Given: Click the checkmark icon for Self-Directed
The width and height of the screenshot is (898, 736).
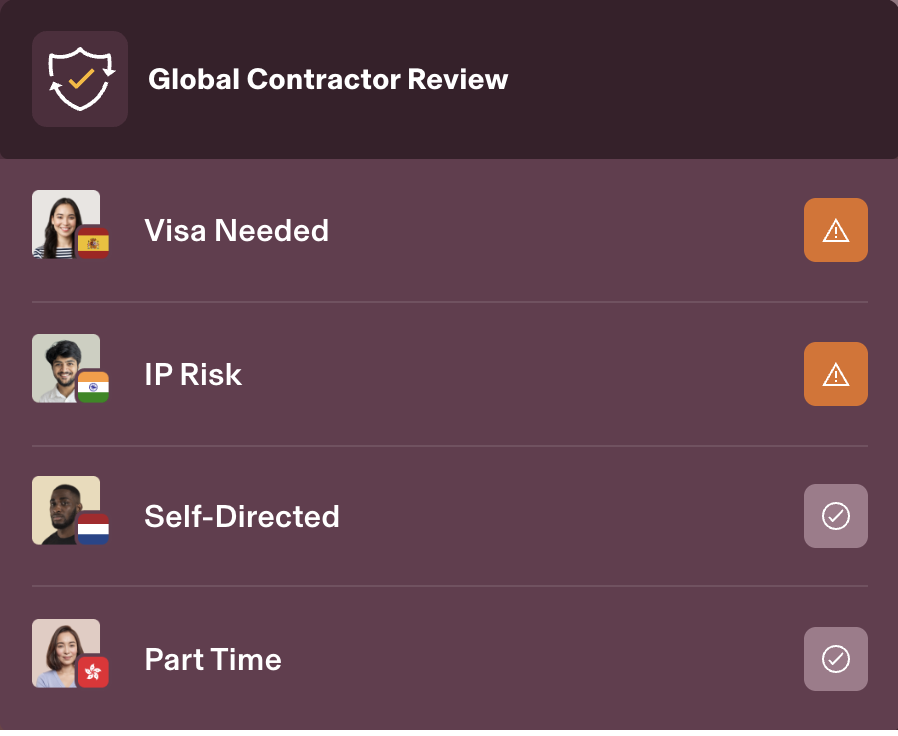Looking at the screenshot, I should click(x=836, y=516).
